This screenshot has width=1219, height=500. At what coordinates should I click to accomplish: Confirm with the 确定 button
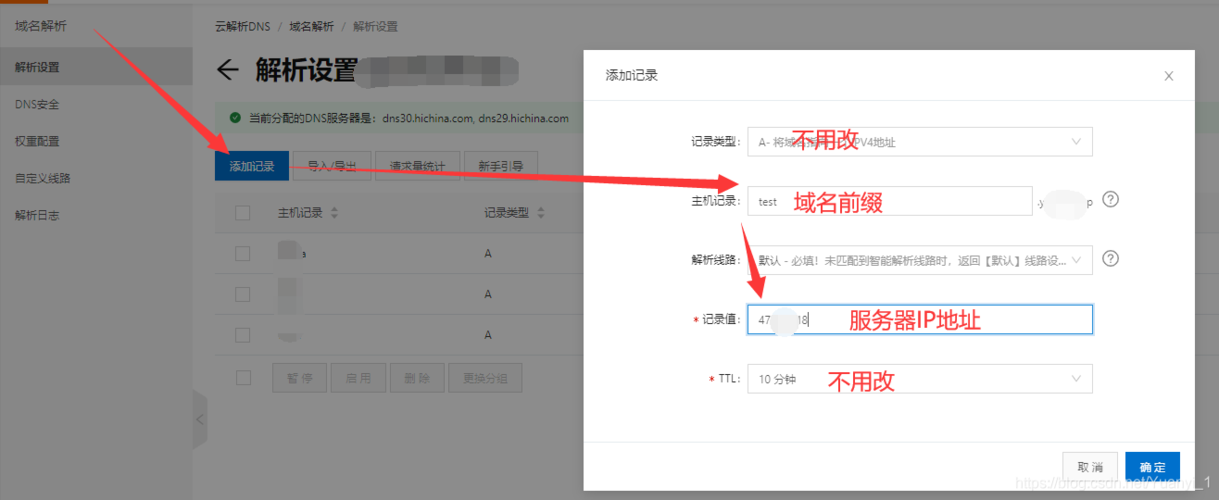(1153, 467)
